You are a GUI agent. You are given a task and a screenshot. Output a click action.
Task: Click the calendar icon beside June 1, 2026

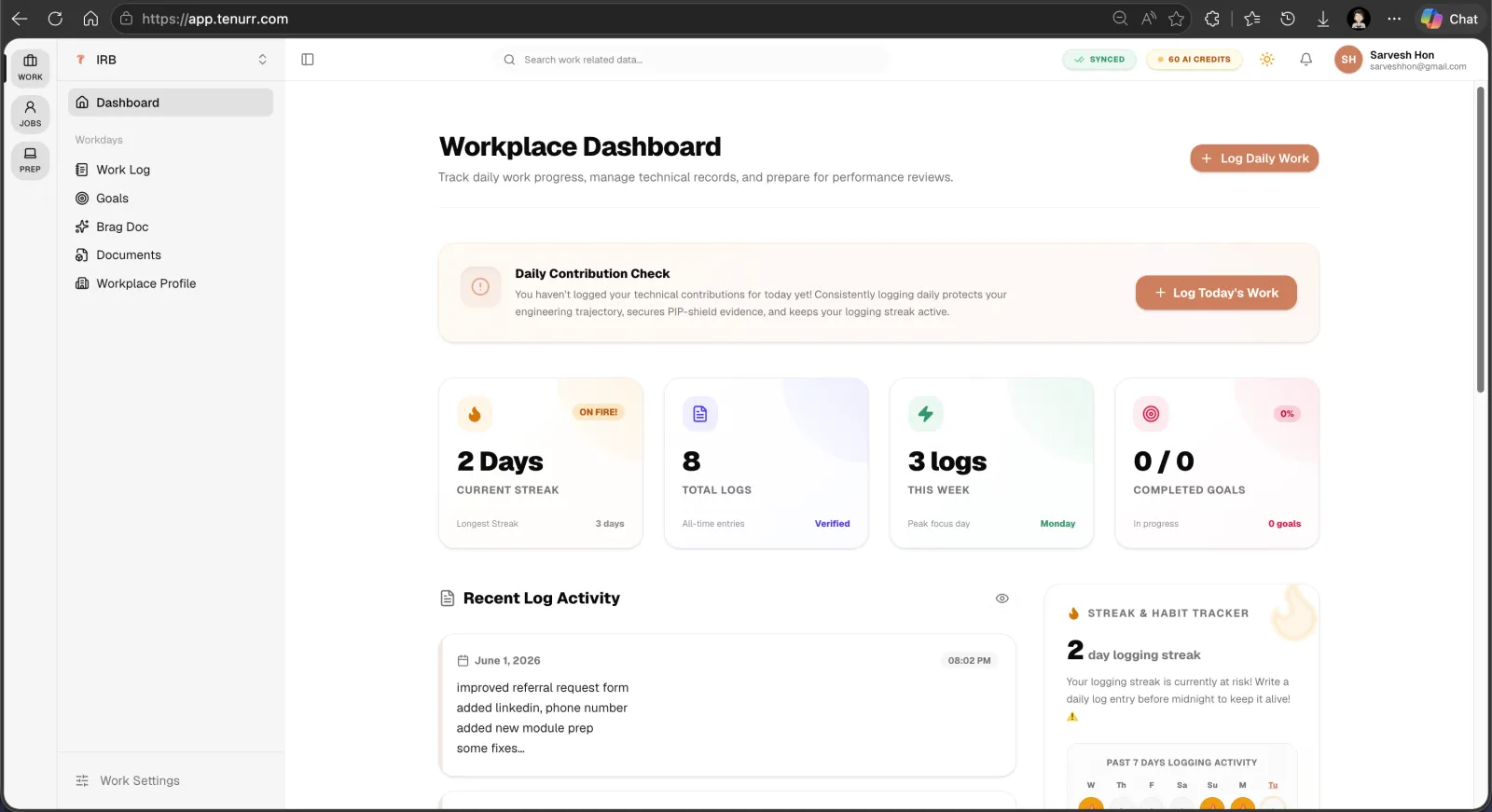pyautogui.click(x=463, y=661)
